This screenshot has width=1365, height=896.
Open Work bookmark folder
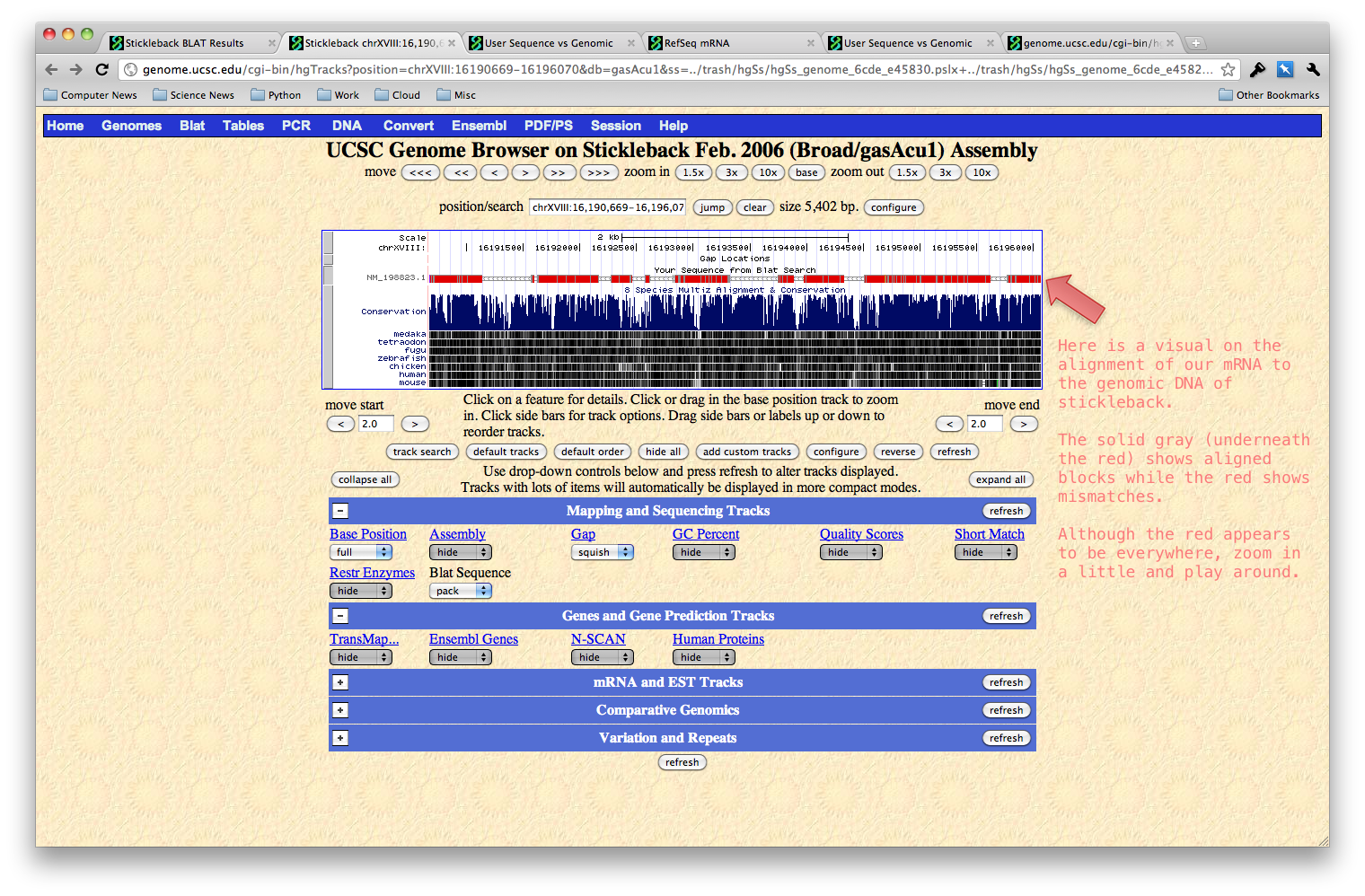tap(338, 95)
